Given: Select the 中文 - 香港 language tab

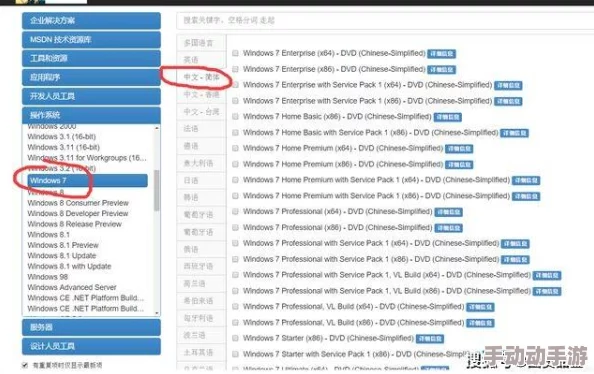Looking at the screenshot, I should tap(201, 94).
